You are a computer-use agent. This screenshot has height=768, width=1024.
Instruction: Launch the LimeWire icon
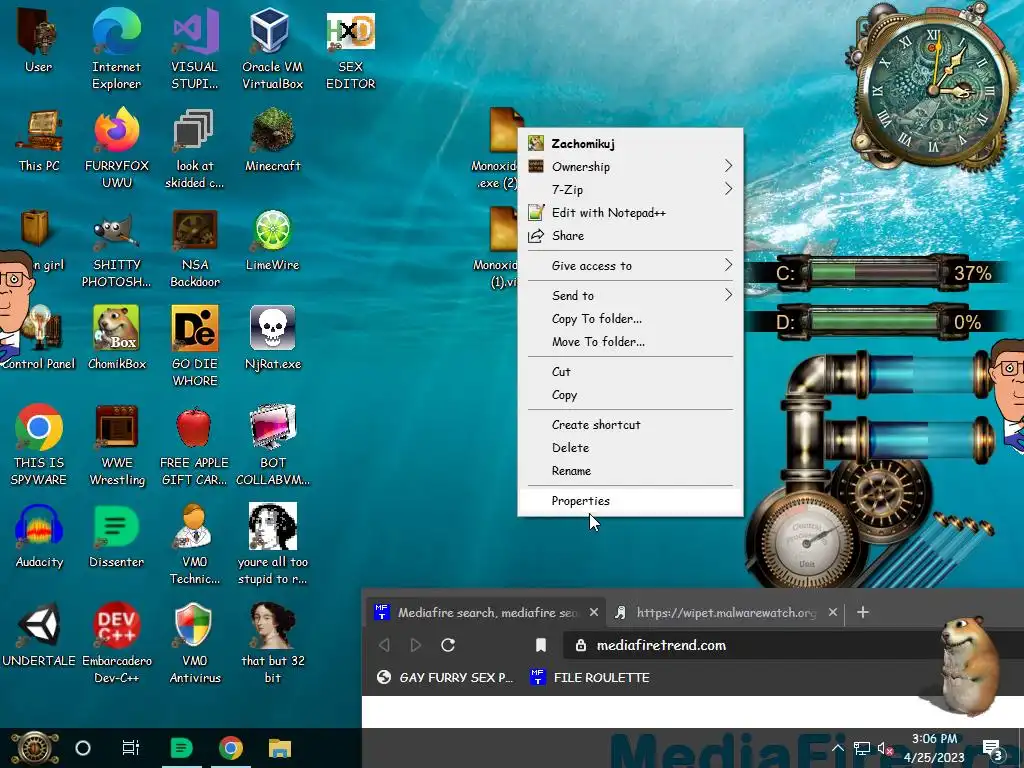[x=272, y=230]
